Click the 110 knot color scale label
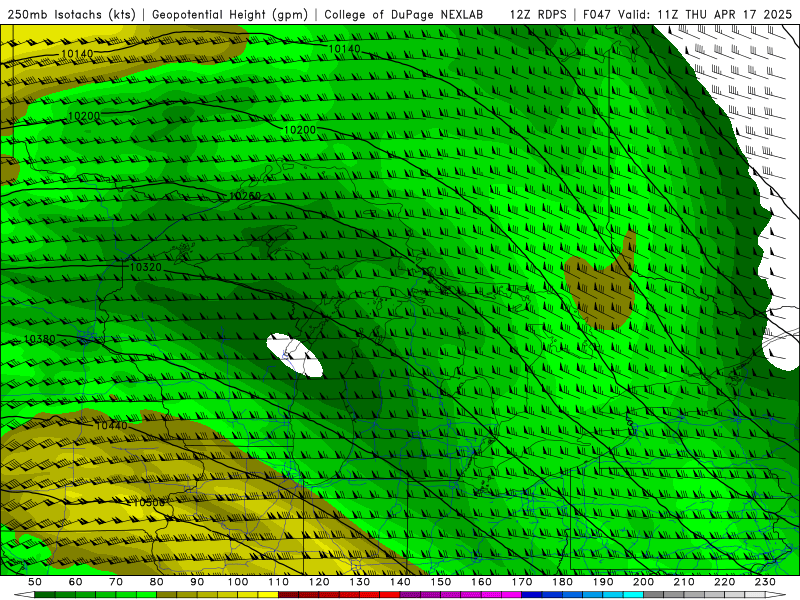Viewport: 800px width, 600px height. point(279,582)
